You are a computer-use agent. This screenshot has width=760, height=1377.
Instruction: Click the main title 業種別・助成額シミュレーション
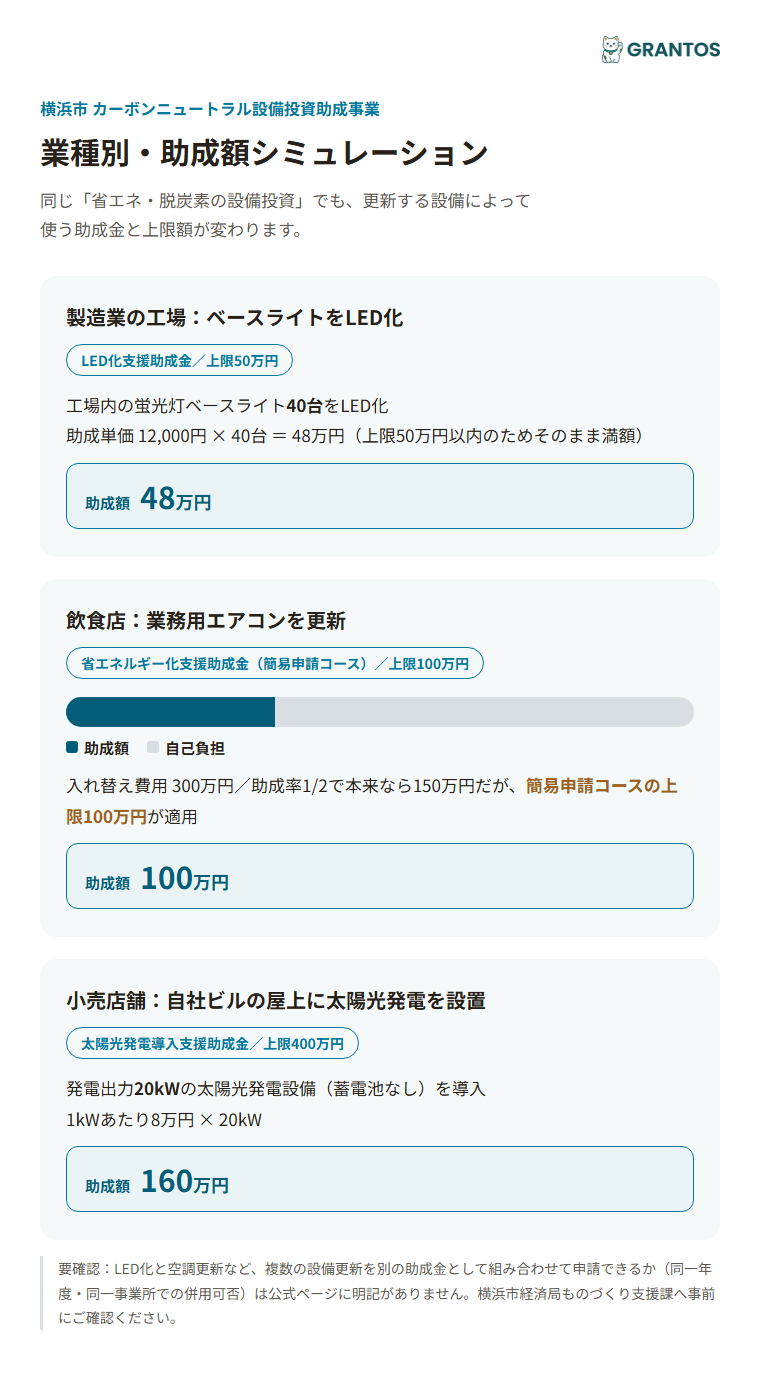(x=264, y=153)
